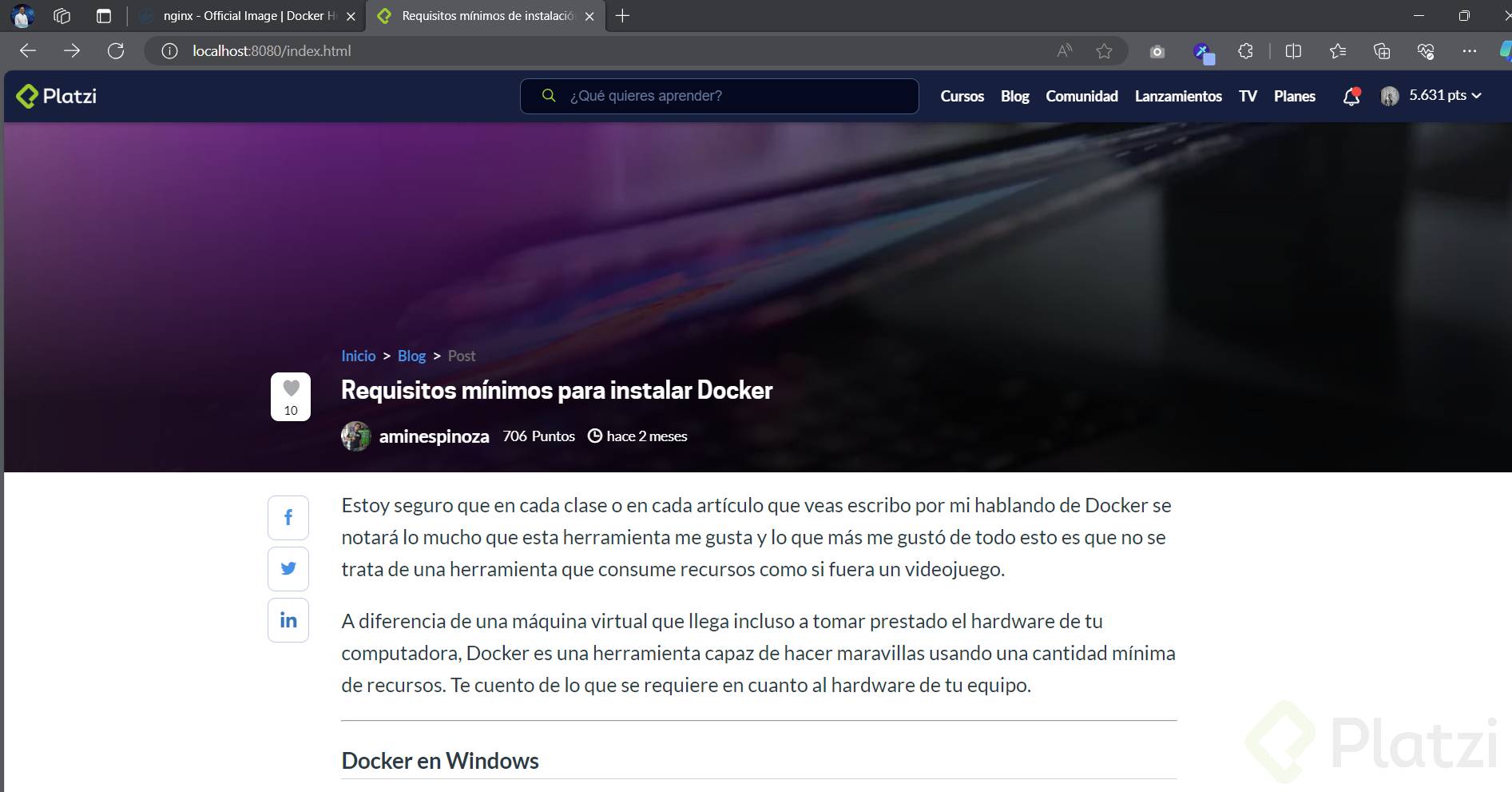1512x792 pixels.
Task: Click the 706 Puntos text
Action: tap(539, 436)
